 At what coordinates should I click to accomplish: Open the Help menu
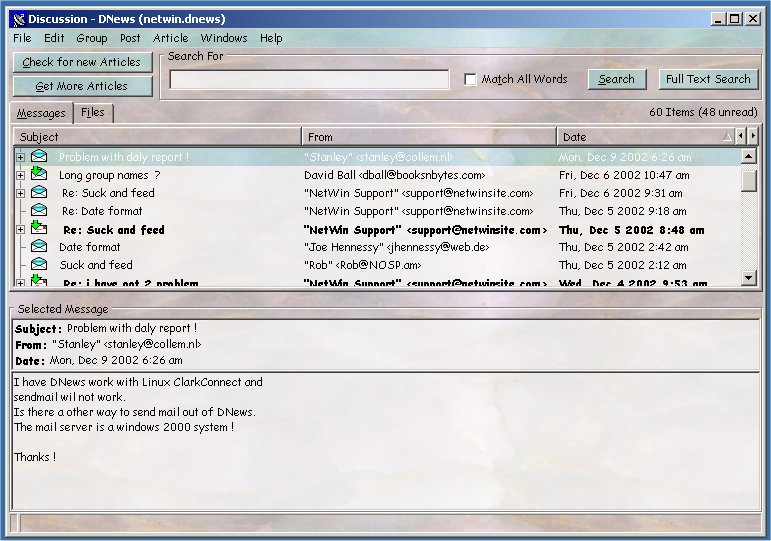(x=271, y=38)
